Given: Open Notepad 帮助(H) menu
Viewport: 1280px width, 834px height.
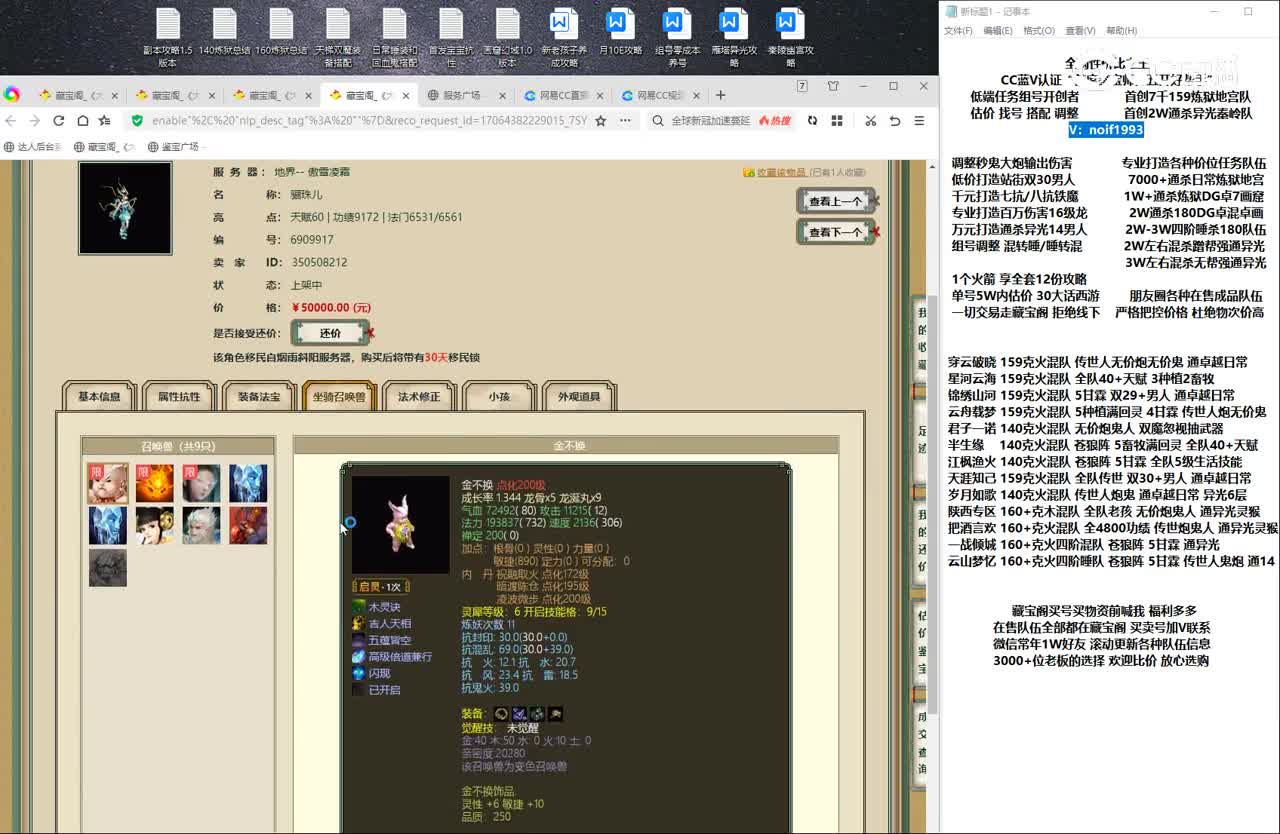Looking at the screenshot, I should click(1121, 31).
